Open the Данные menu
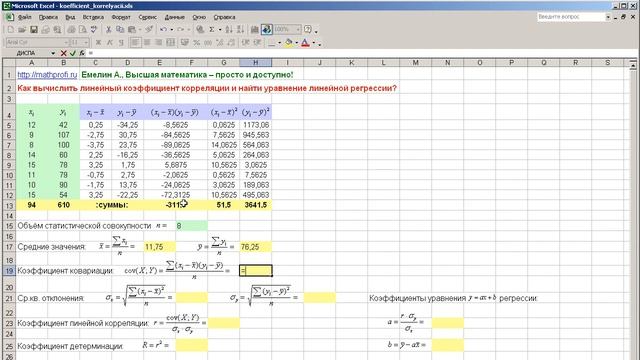Image resolution: width=640 pixels, height=360 pixels. click(175, 17)
